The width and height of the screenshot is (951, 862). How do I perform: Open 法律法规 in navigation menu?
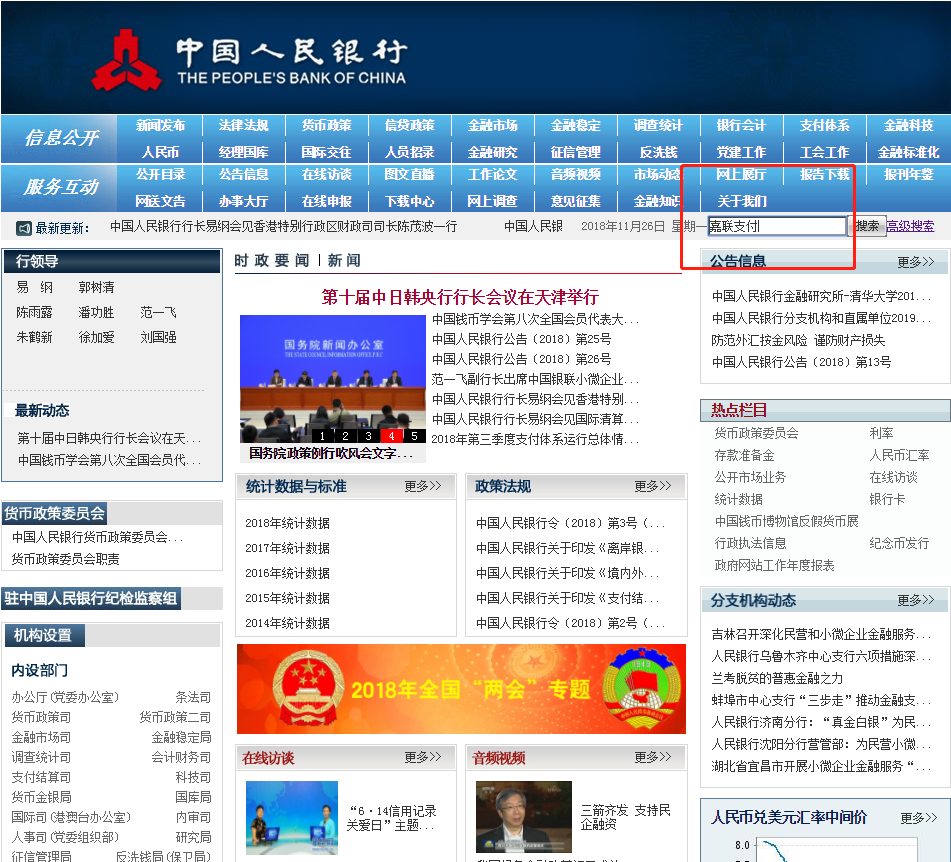[x=243, y=126]
